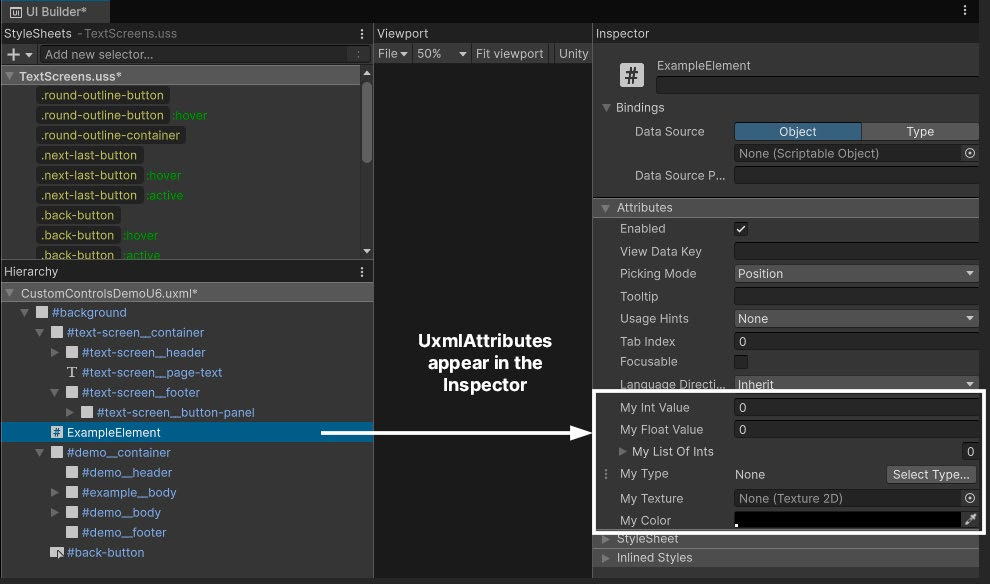Click the Tooltip input field
Screen dimensions: 990x584
(x=856, y=296)
